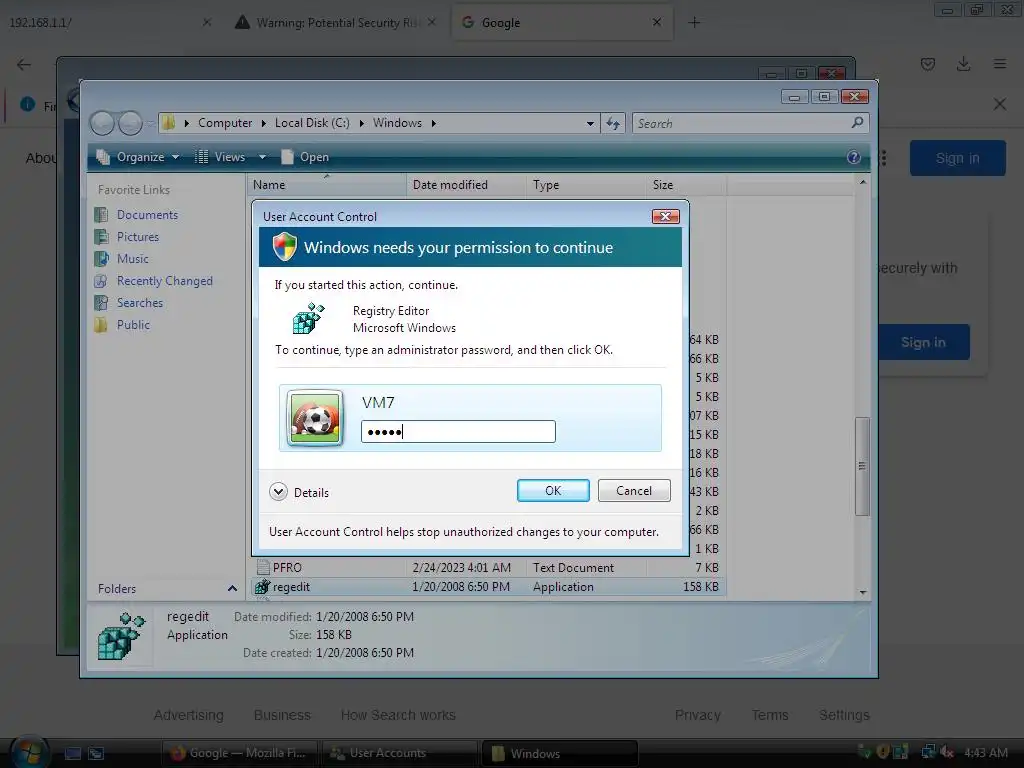Sort by Date modified column
The height and width of the screenshot is (768, 1024).
[466, 185]
